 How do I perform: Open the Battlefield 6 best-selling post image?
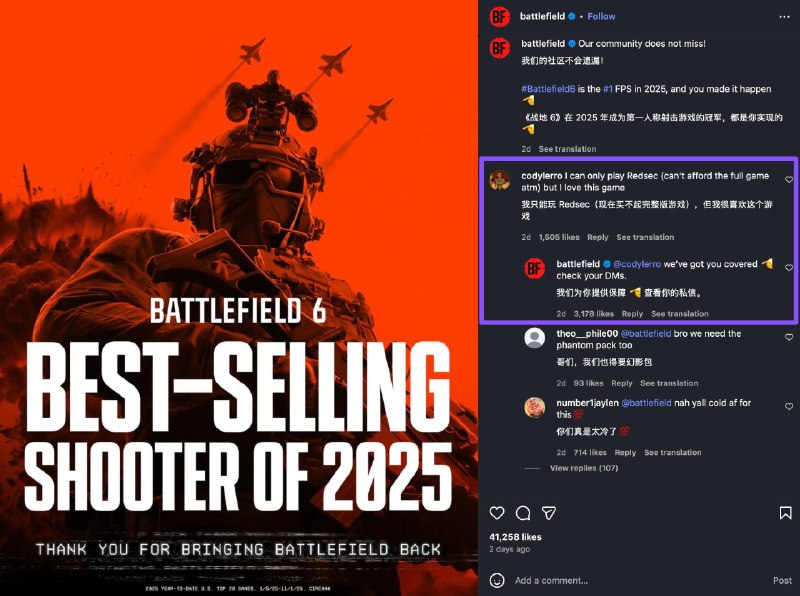239,298
